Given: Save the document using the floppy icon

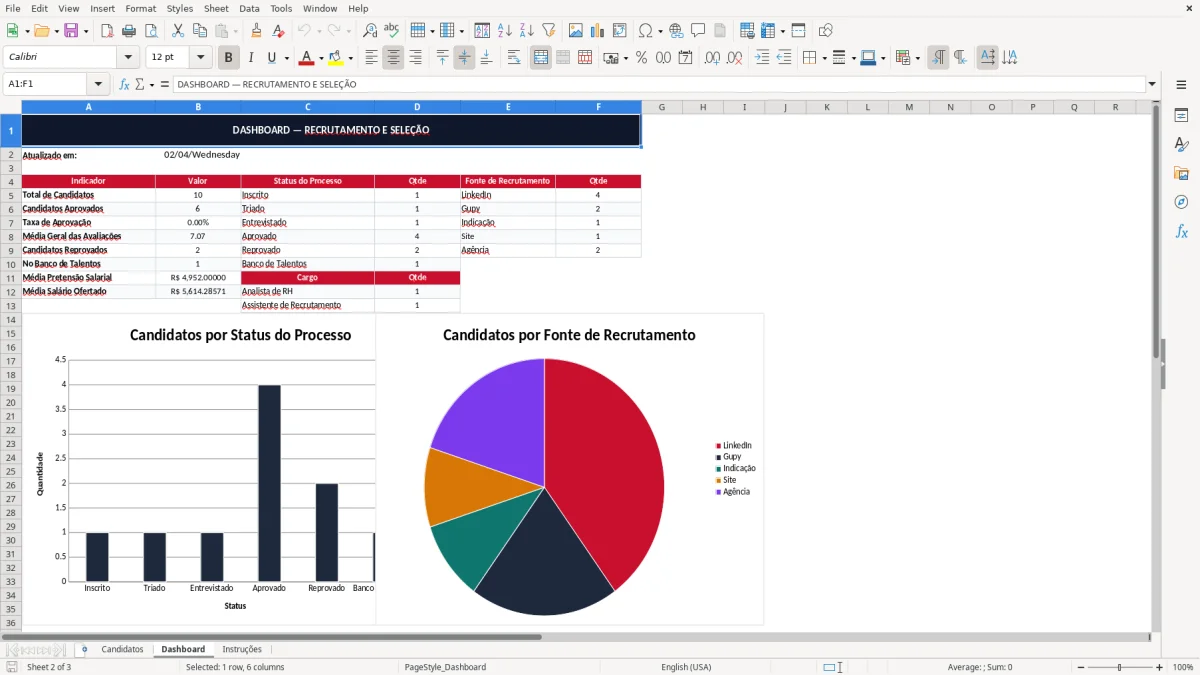Looking at the screenshot, I should tap(70, 31).
